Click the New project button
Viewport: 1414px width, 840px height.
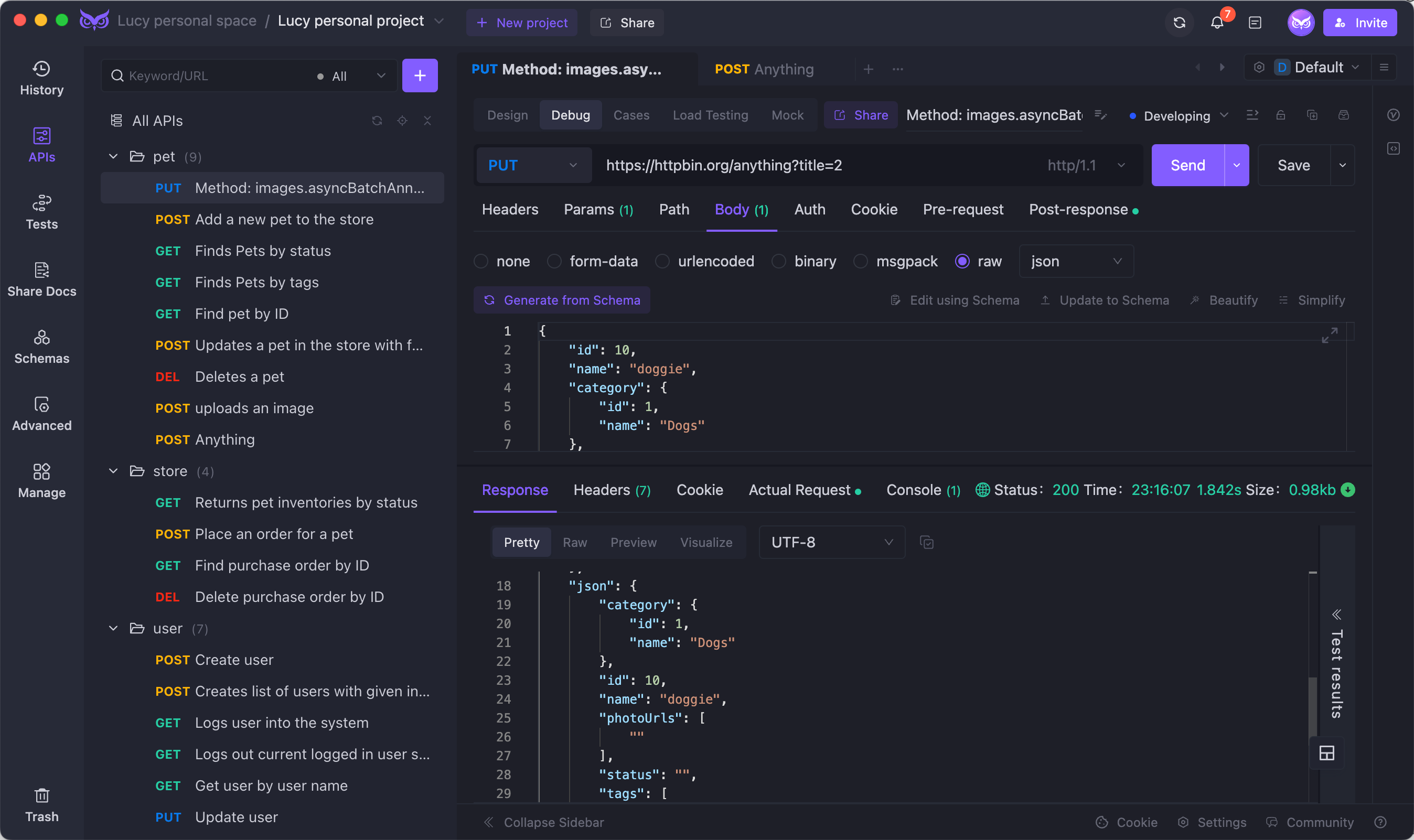click(521, 23)
